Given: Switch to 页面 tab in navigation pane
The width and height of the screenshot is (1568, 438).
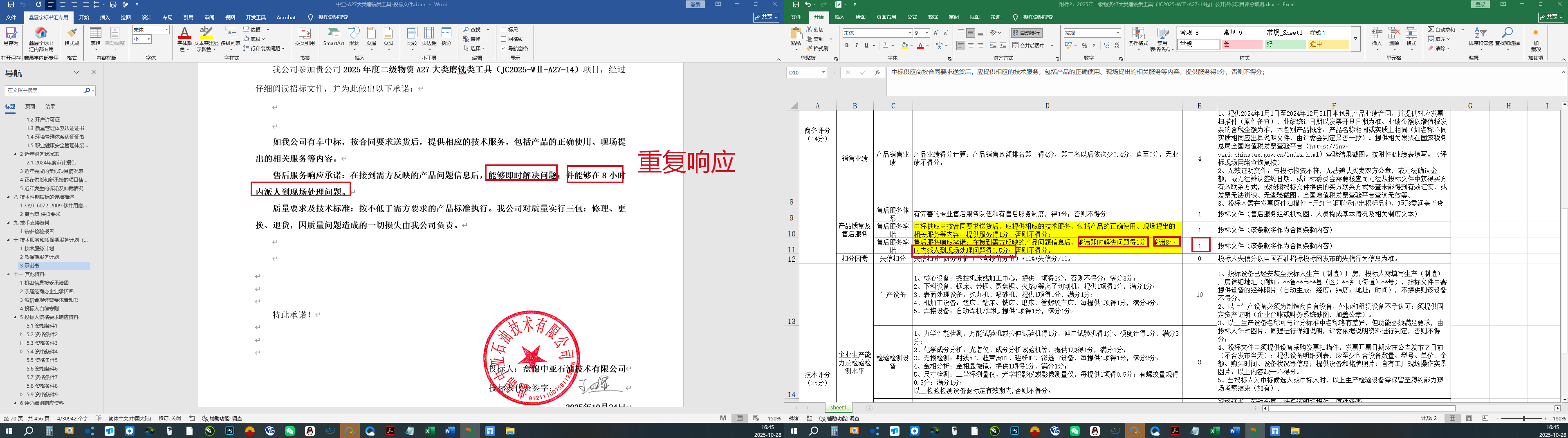Looking at the screenshot, I should (30, 107).
